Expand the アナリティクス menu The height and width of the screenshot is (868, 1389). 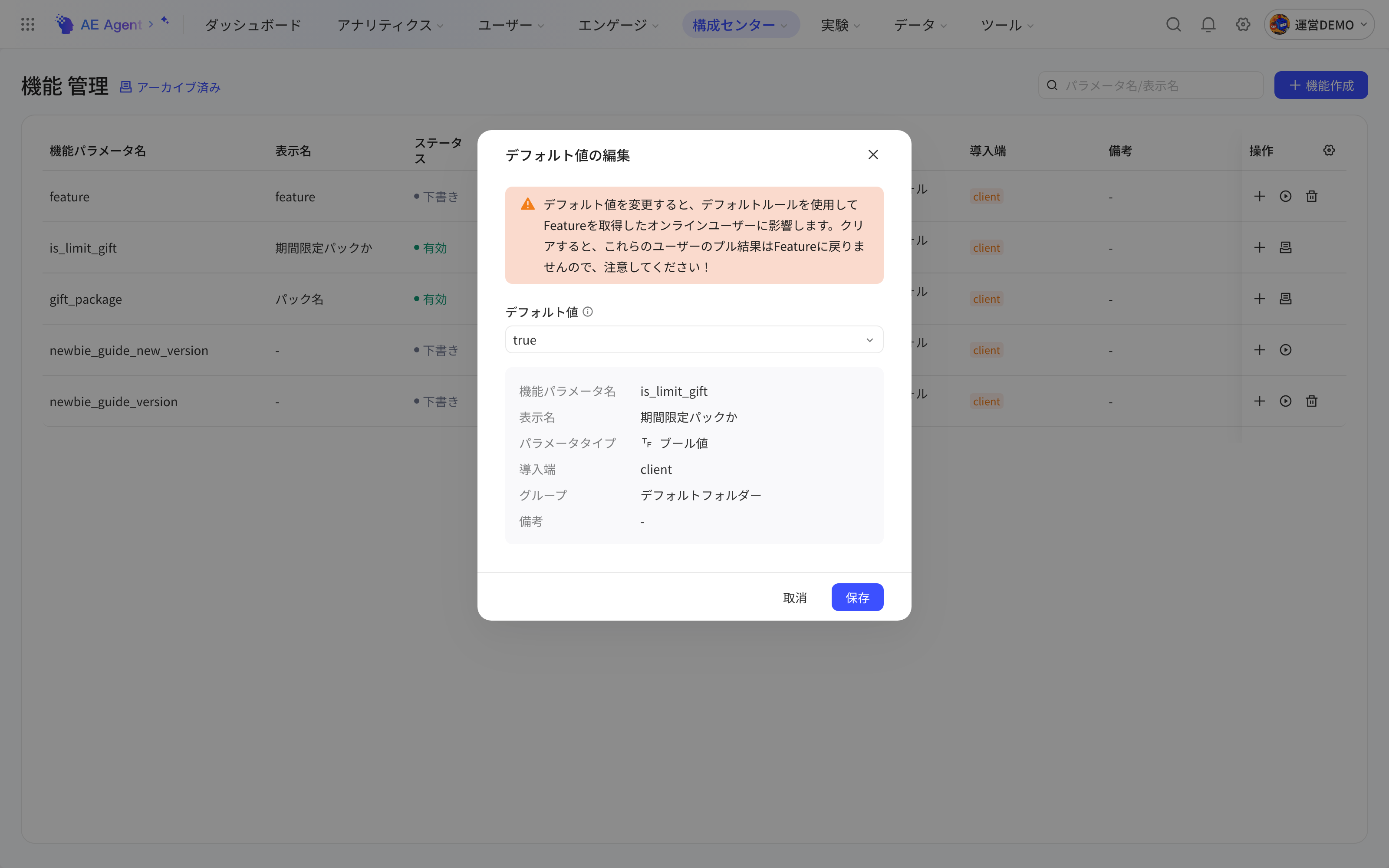click(390, 25)
